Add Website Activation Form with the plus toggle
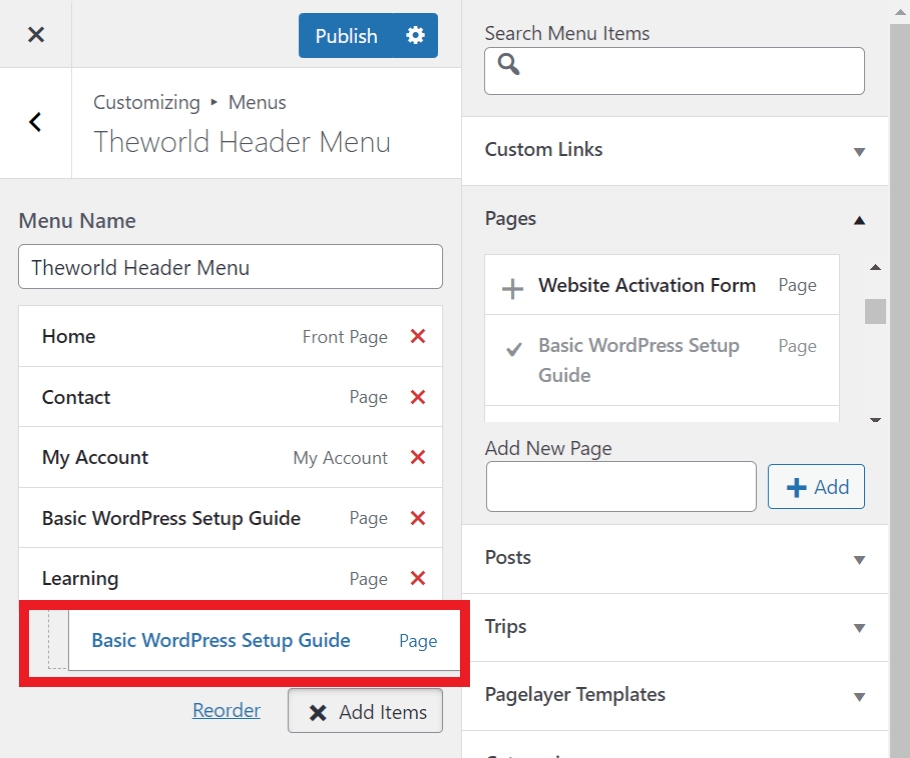Viewport: 910px width, 758px height. (x=512, y=286)
